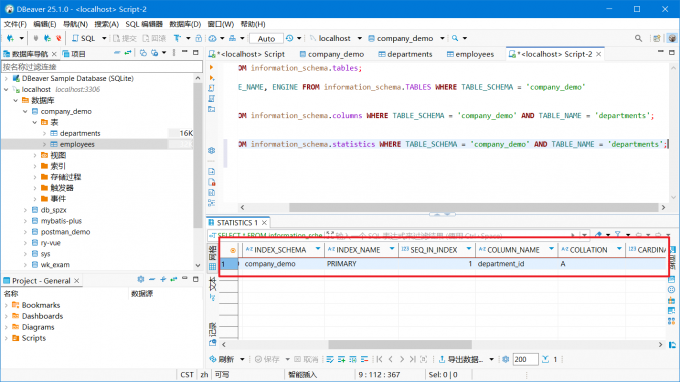This screenshot has height=382, width=680.
Task: Click the blue search magnifier in toolbar
Action: point(455,38)
